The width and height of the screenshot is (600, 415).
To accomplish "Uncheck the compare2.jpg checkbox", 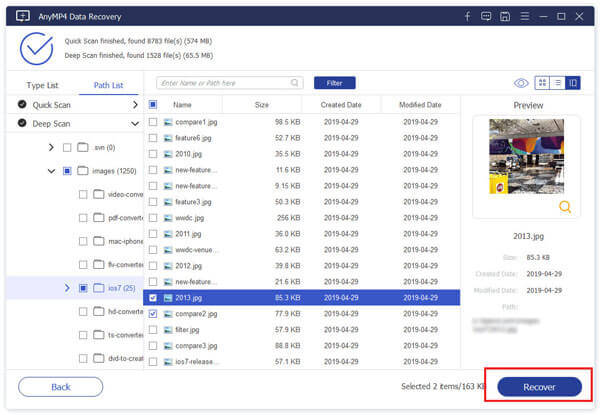I will point(153,314).
